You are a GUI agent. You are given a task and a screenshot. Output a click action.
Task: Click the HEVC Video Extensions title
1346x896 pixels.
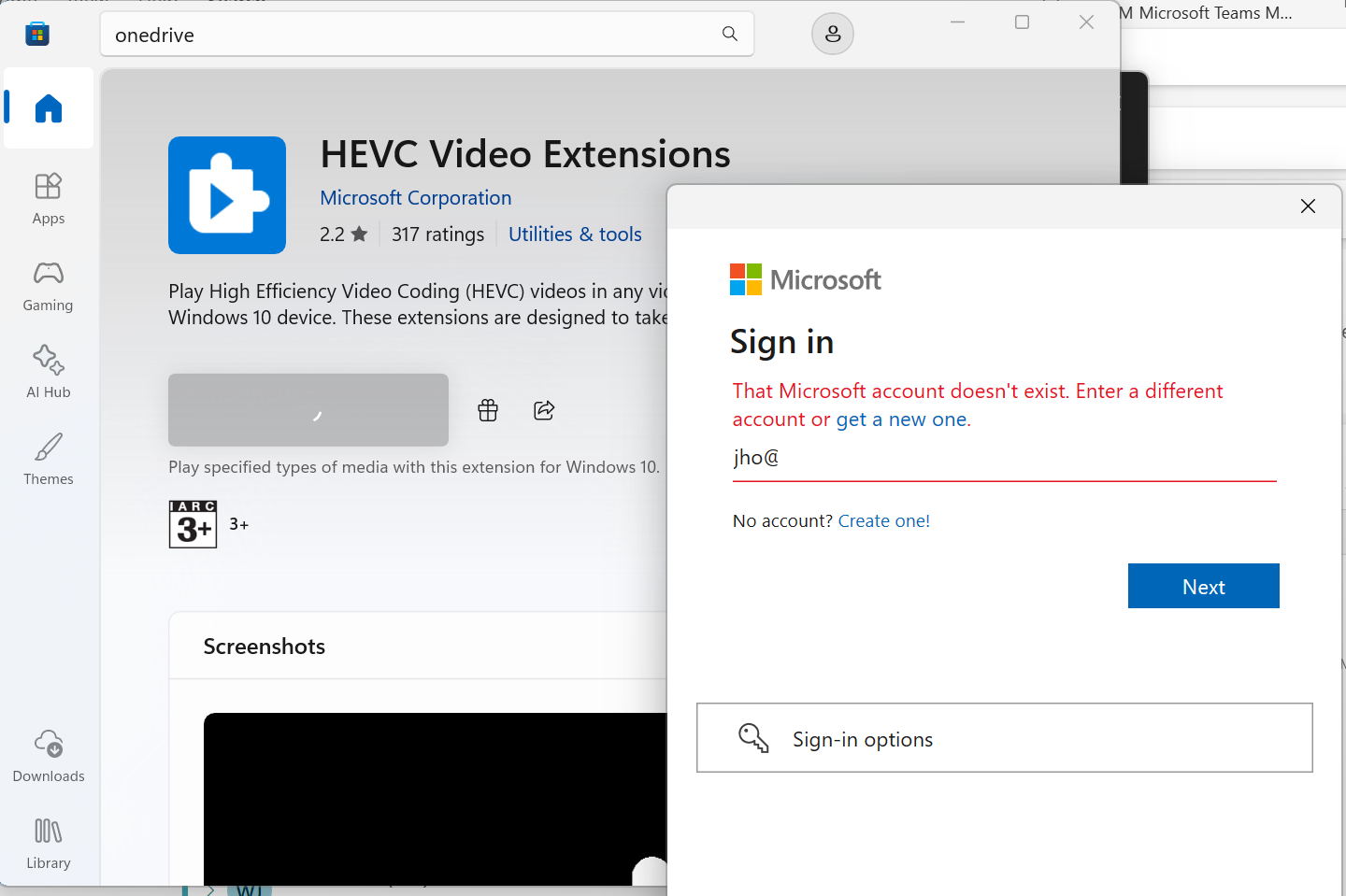[525, 154]
